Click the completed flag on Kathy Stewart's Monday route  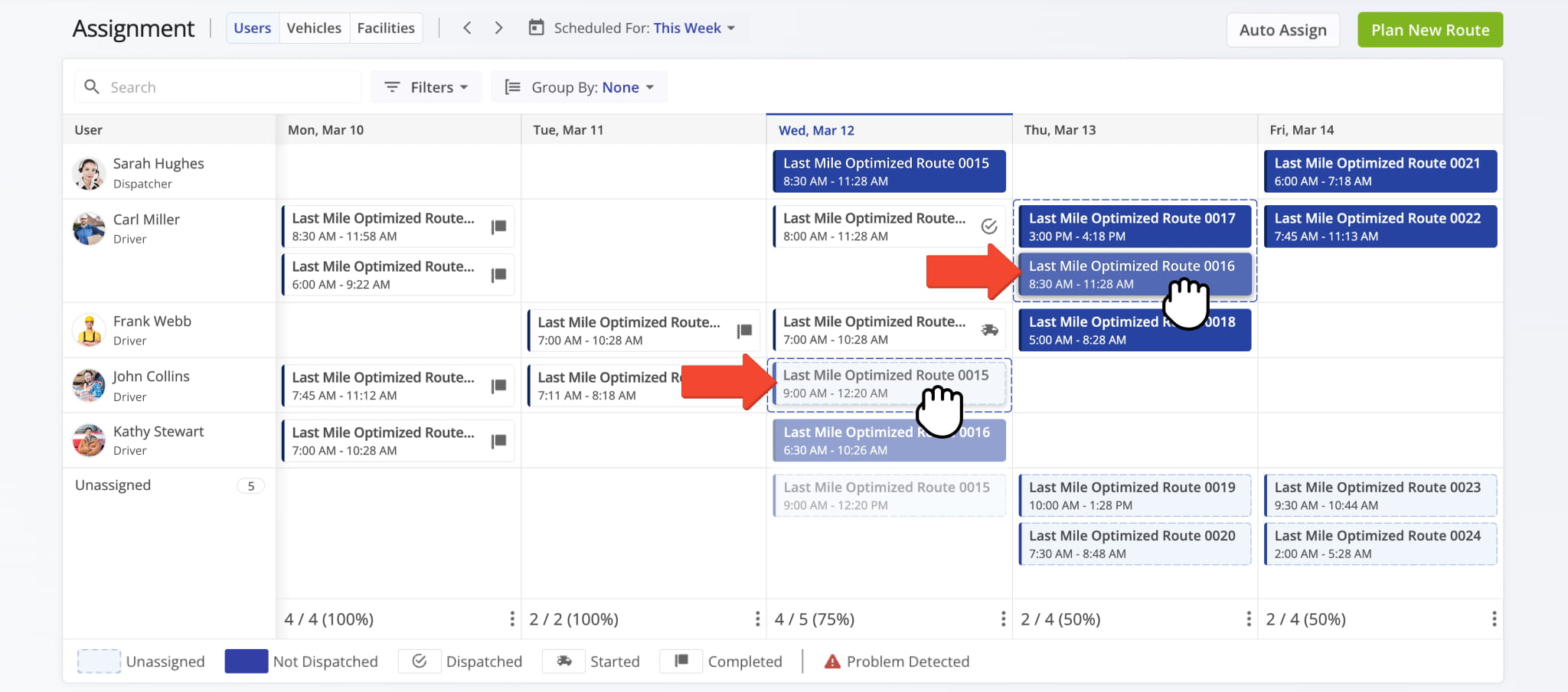498,441
